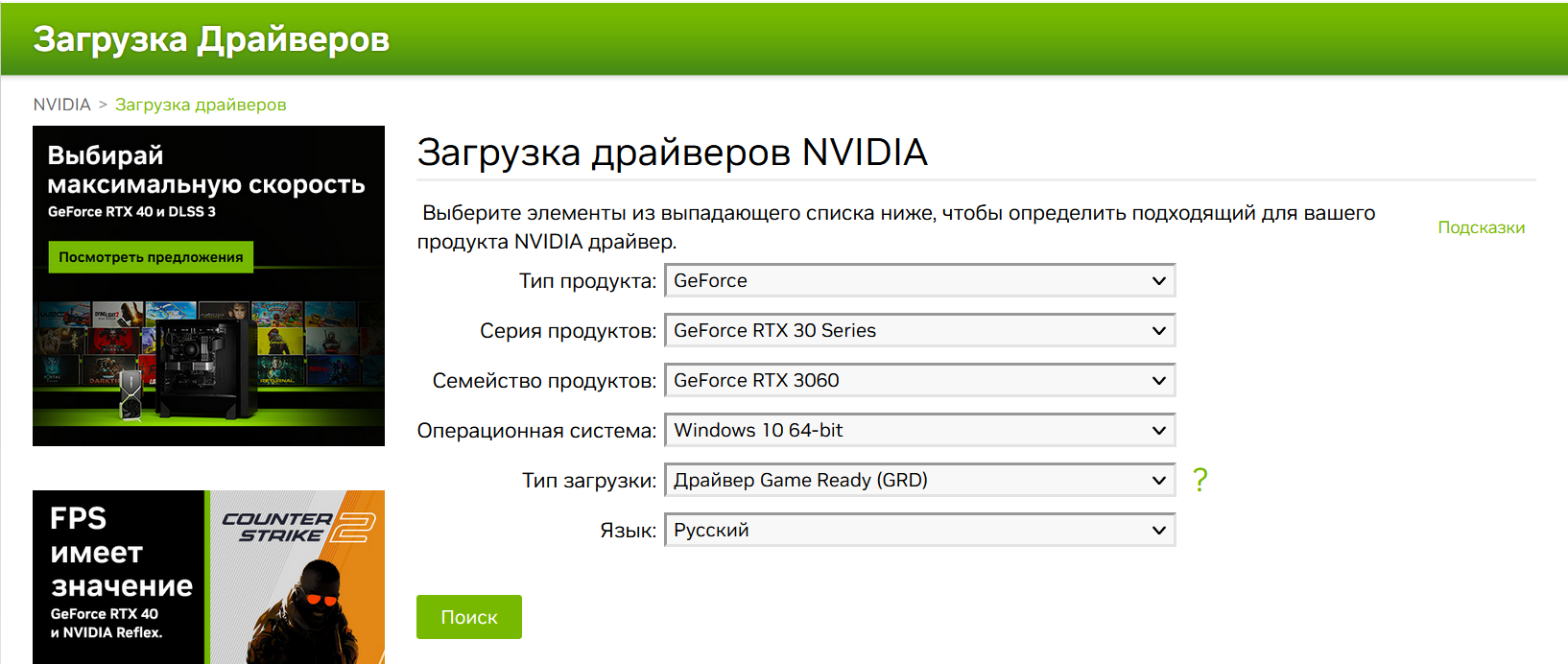Expand the Серия продуктов dropdown

point(918,331)
